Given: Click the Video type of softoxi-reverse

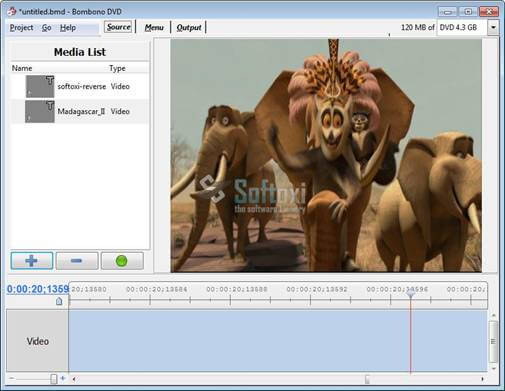Looking at the screenshot, I should click(x=120, y=86).
